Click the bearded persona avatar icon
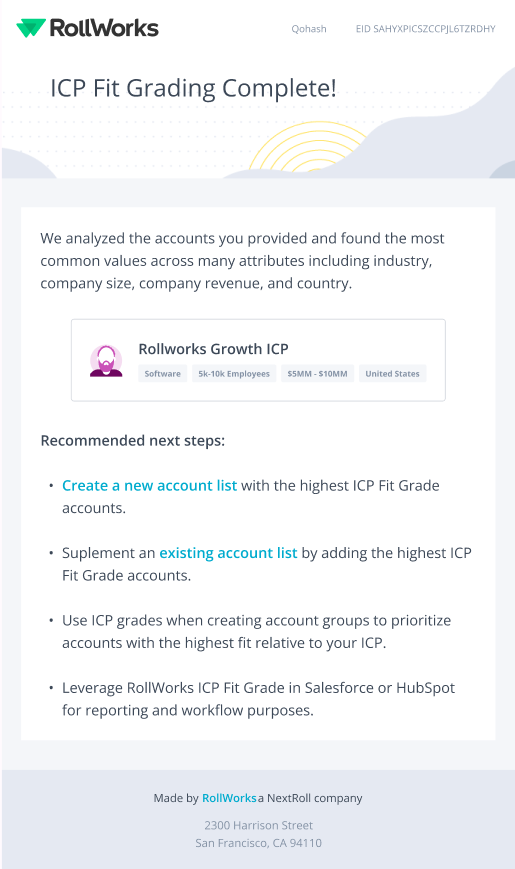Viewport: 515px width, 869px height. coord(106,361)
